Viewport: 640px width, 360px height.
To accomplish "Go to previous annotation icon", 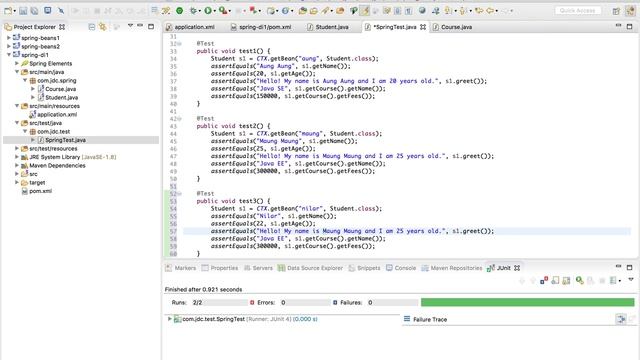I will [463, 11].
